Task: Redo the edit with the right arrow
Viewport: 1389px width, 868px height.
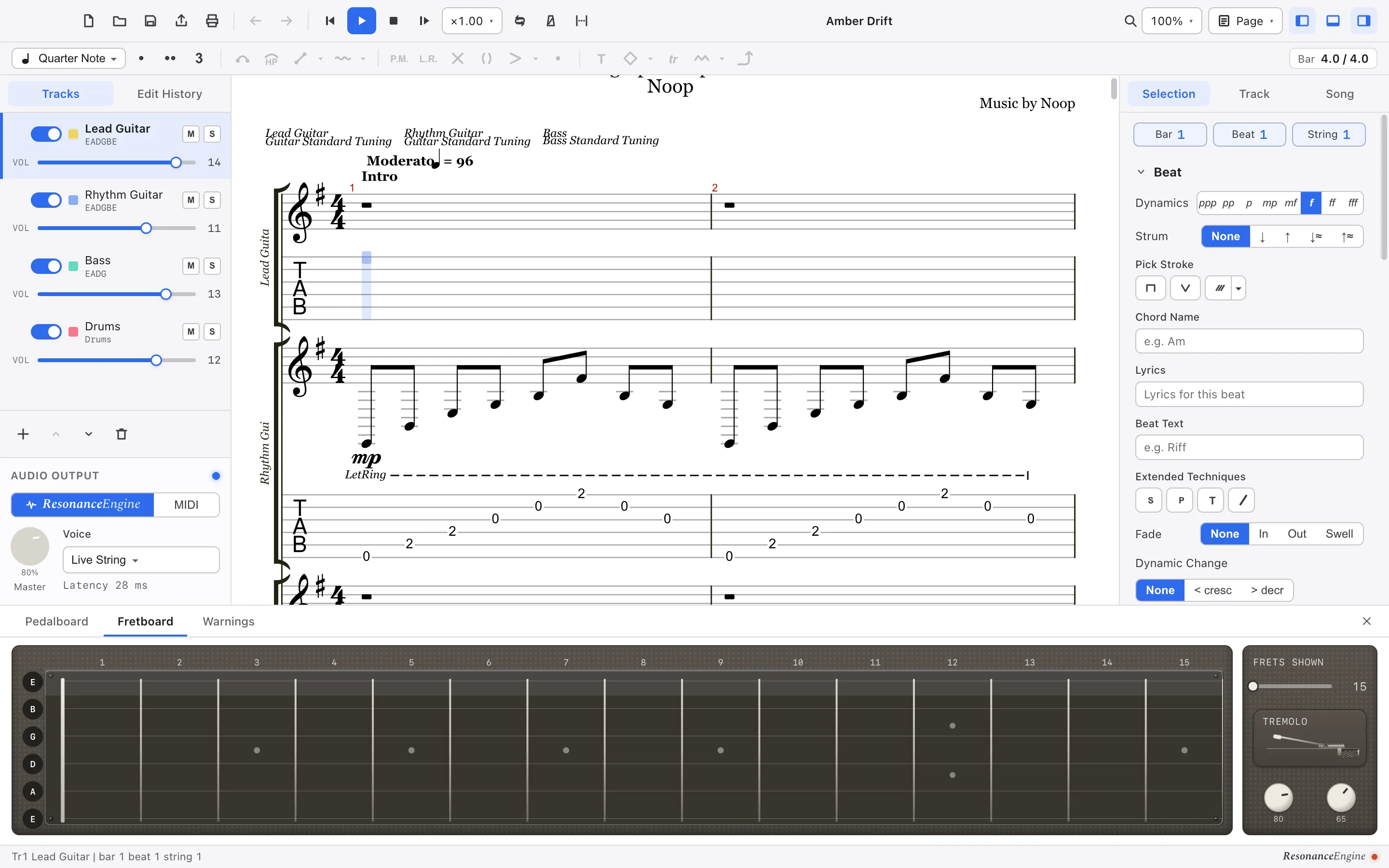Action: tap(286, 21)
